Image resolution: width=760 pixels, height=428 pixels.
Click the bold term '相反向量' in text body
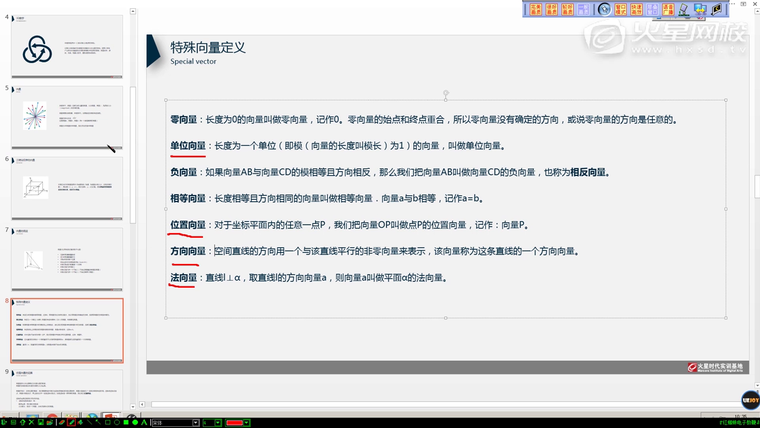[x=588, y=172]
